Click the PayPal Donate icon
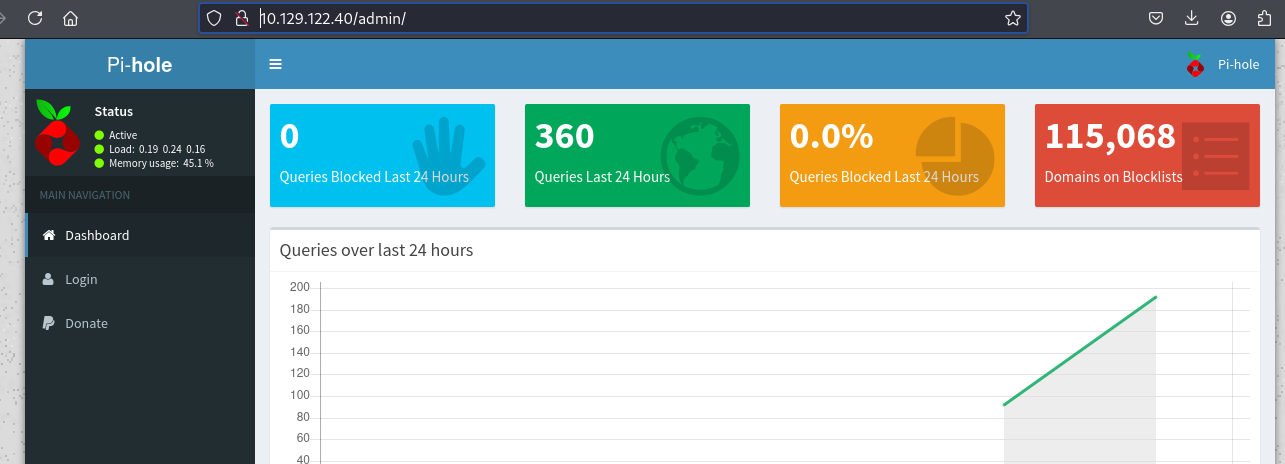 pyautogui.click(x=48, y=323)
